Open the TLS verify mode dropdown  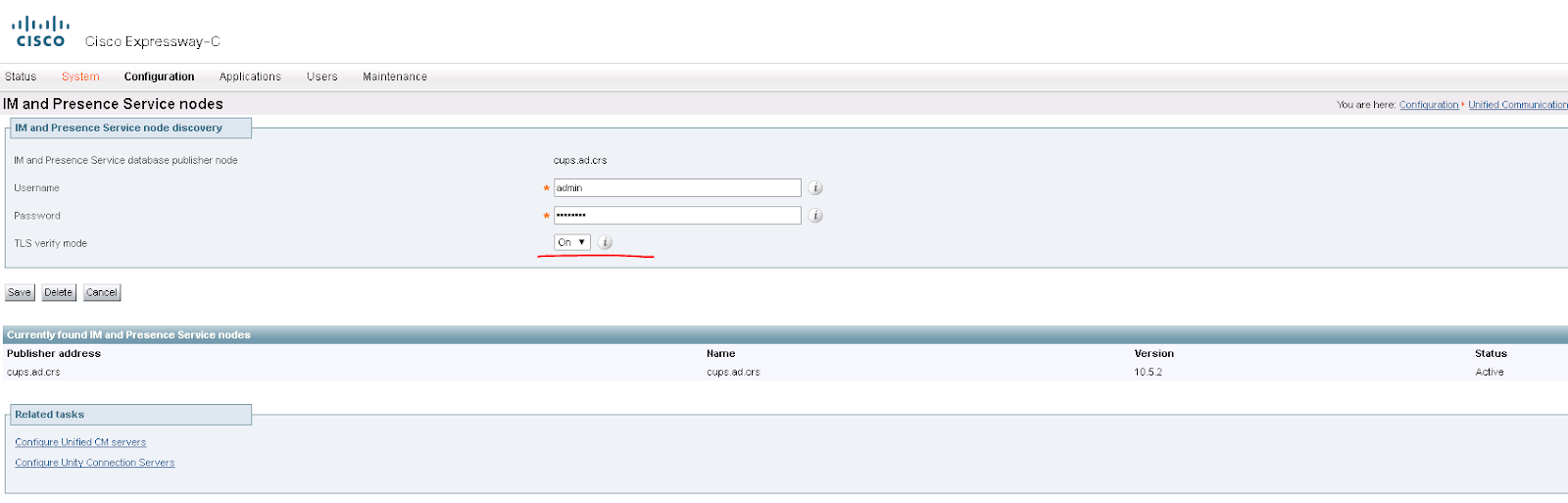572,242
